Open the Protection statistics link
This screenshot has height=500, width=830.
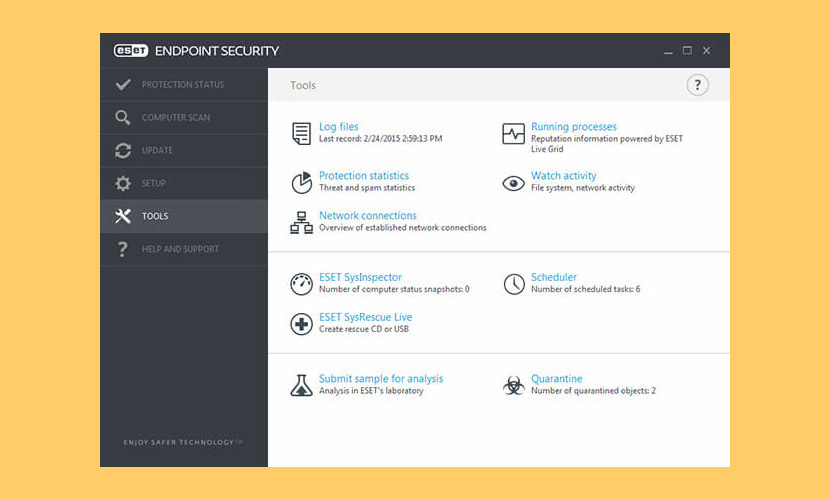[364, 176]
